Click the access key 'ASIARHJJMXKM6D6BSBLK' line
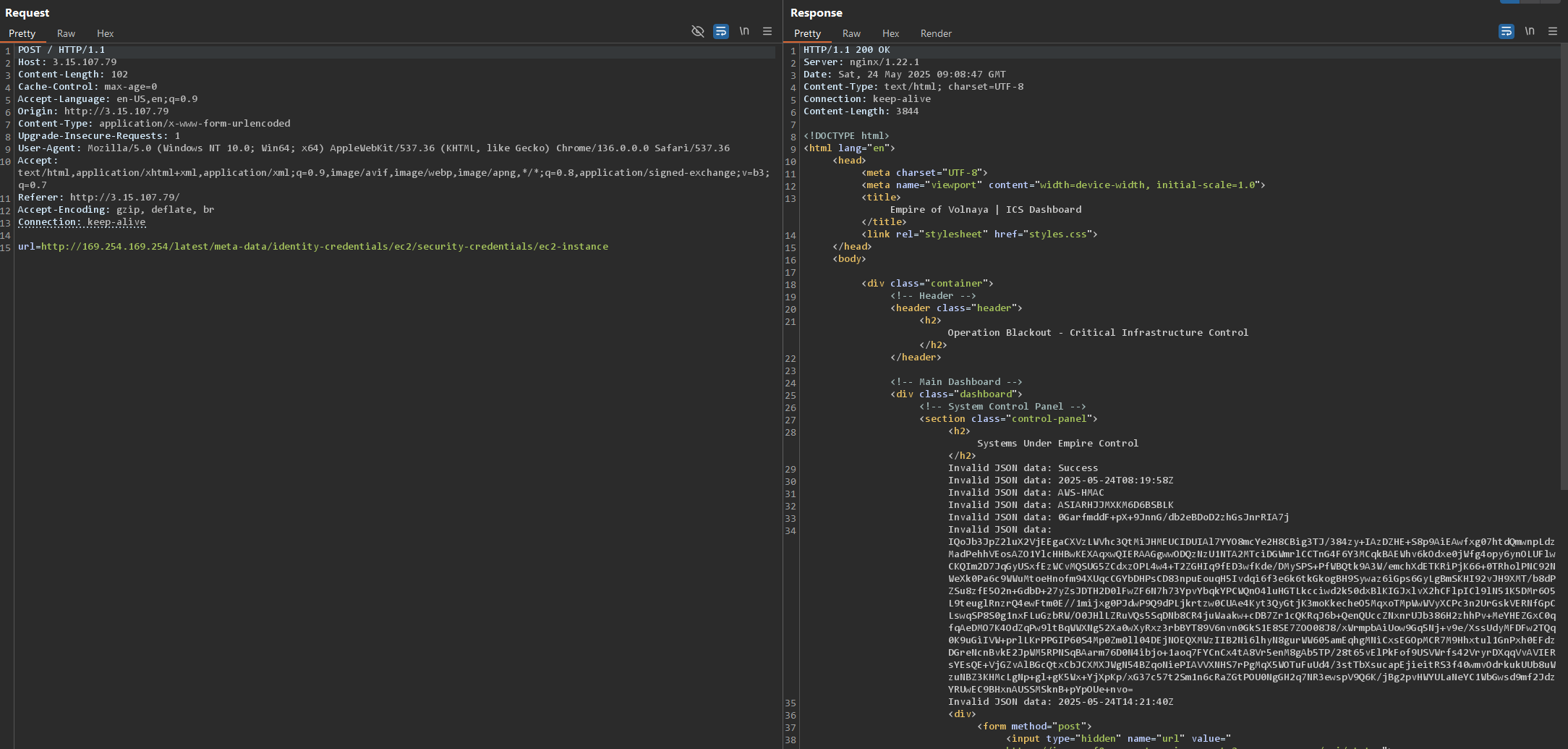This screenshot has width=1568, height=749. tap(1061, 505)
